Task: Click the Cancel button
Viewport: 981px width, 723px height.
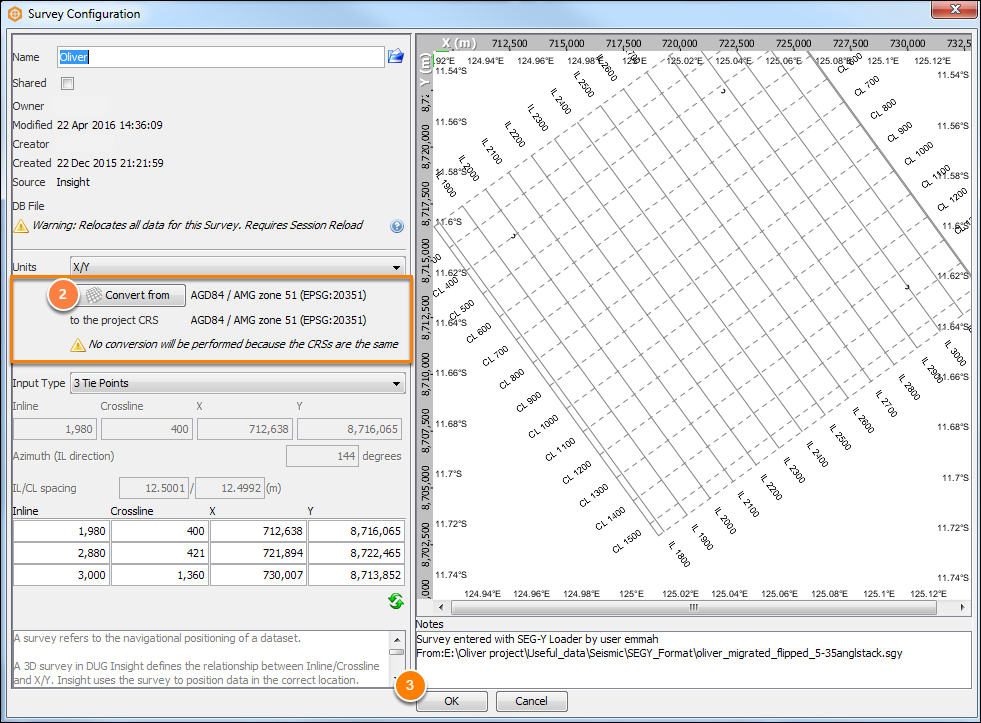Action: click(531, 701)
